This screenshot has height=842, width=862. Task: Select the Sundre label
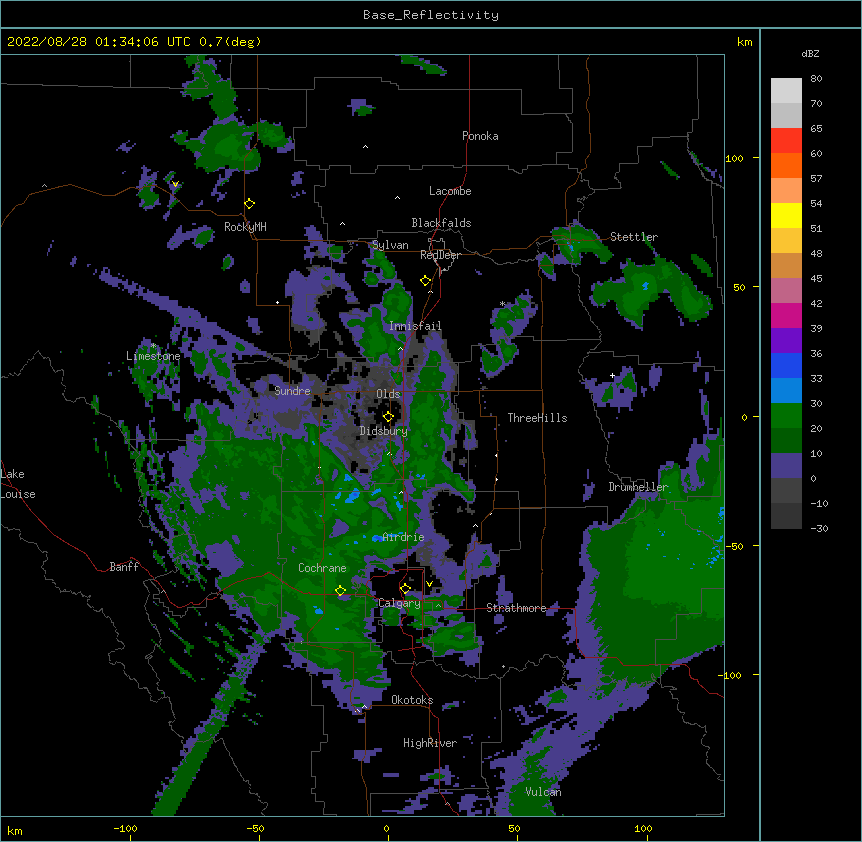coord(292,391)
